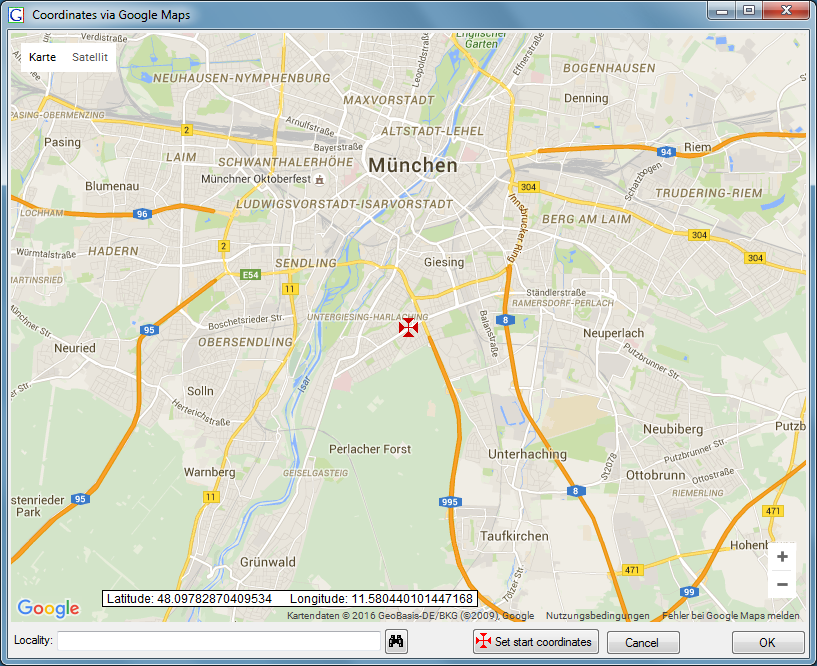Switch to Satellit map view
817x666 pixels.
coord(90,57)
